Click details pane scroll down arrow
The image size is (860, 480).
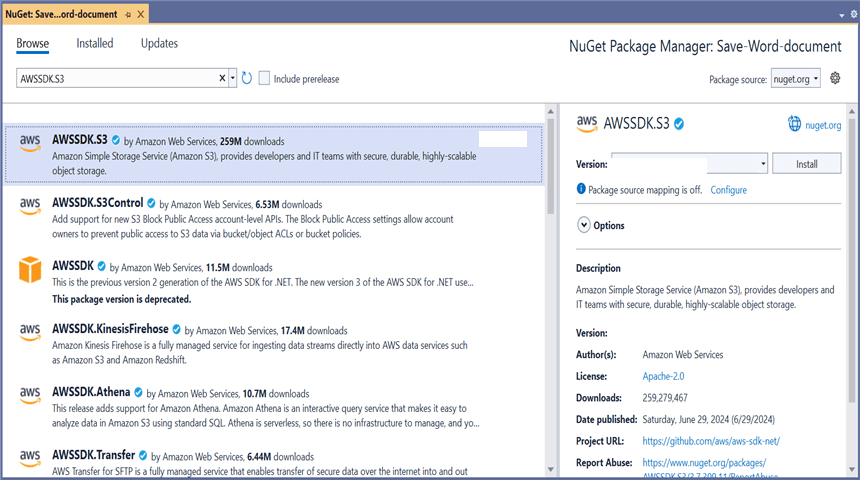852,470
